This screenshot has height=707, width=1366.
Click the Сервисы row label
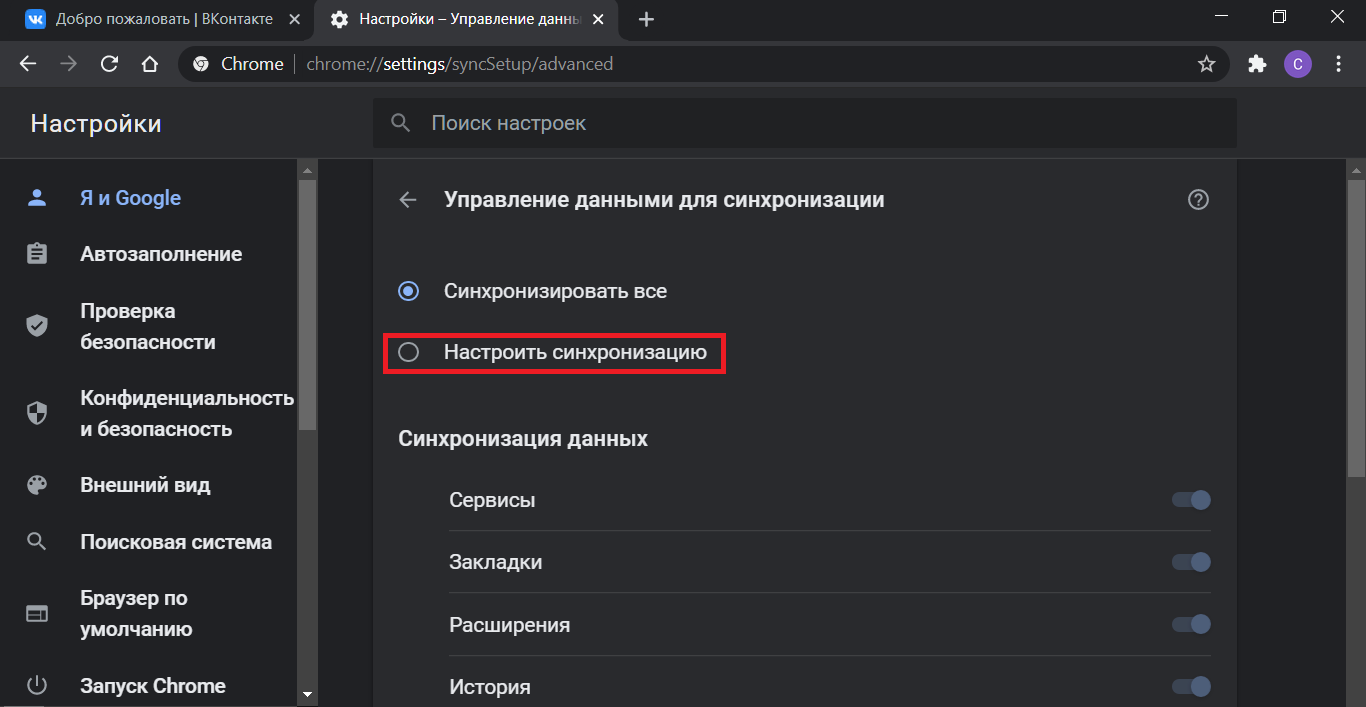click(x=492, y=500)
